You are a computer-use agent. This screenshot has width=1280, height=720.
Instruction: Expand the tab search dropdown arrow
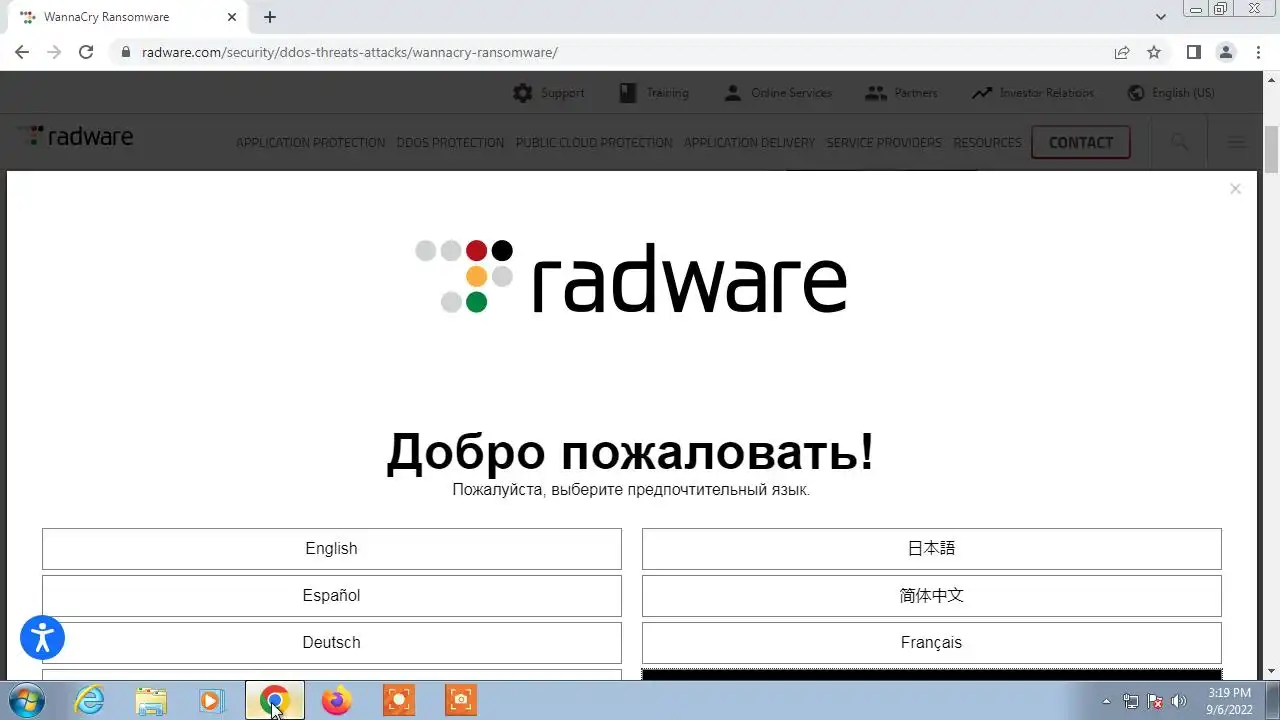1161,17
